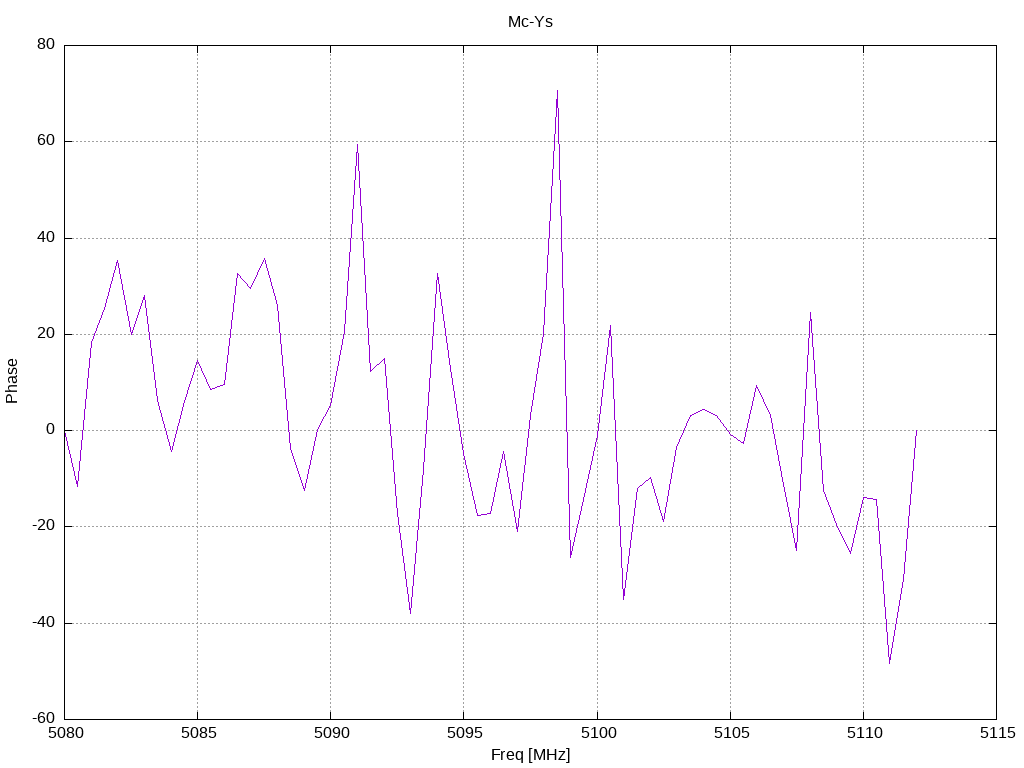Click the Phase y-axis label
The width and height of the screenshot is (1024, 768).
[12, 381]
